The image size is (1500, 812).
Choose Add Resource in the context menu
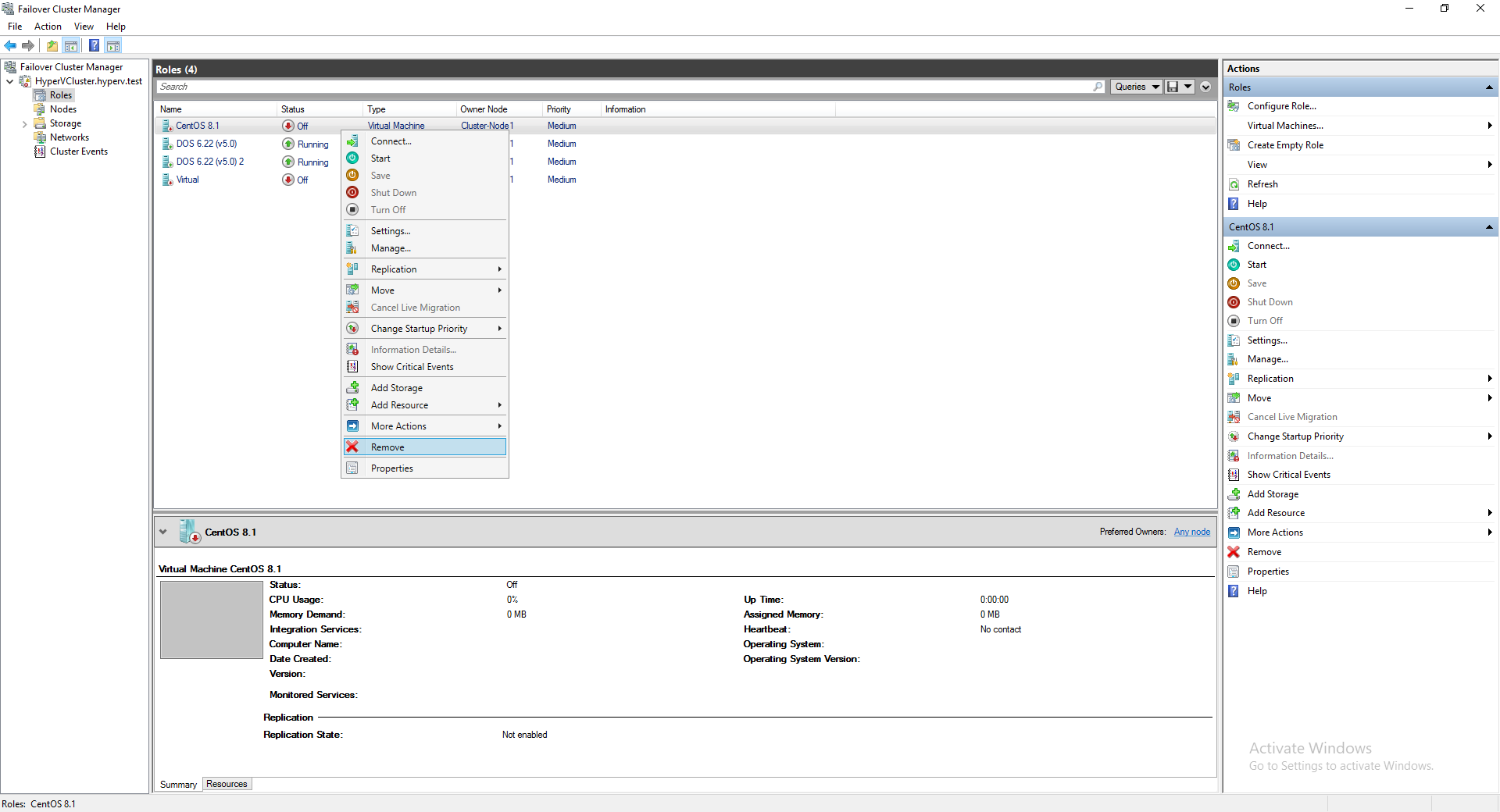[x=425, y=405]
